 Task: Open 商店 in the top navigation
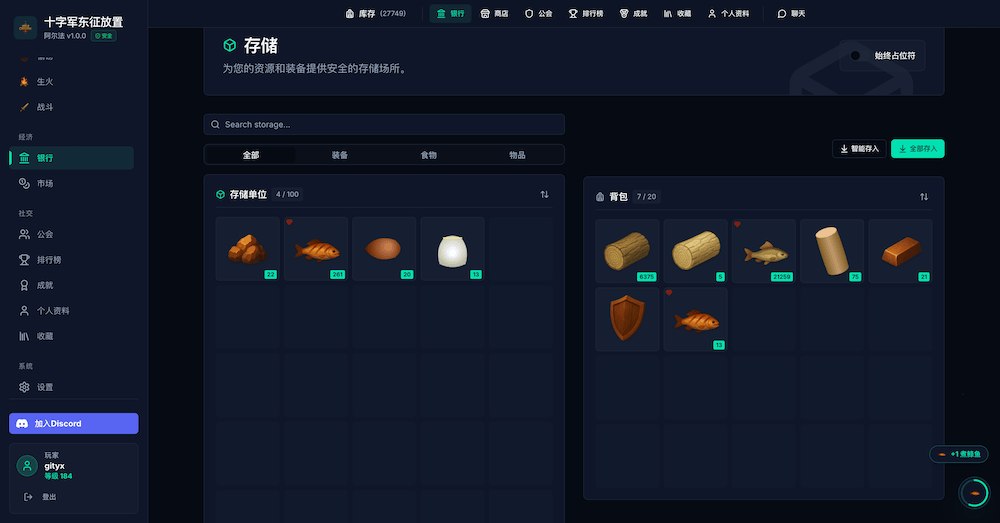click(494, 14)
